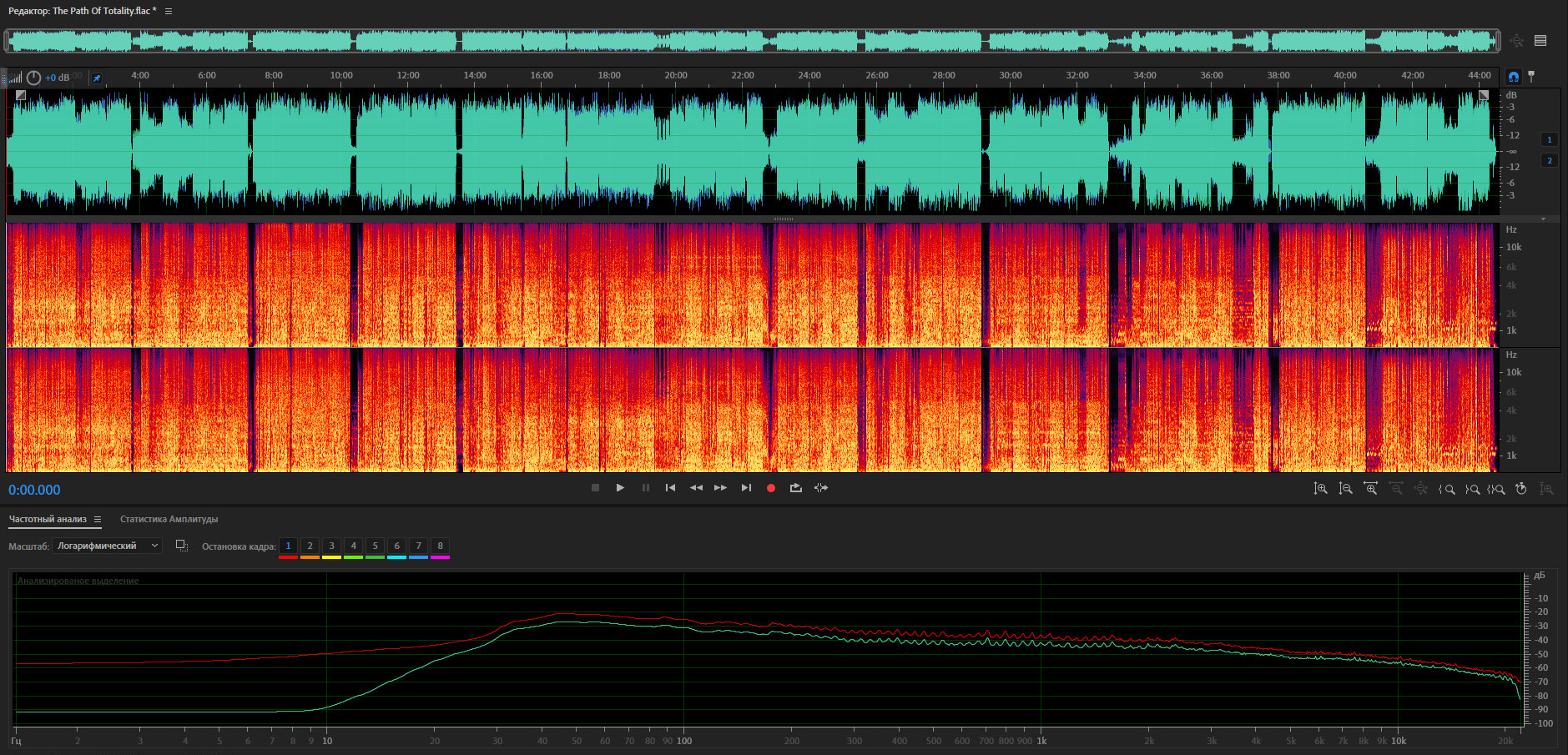Click the skip selection icon

tap(821, 488)
